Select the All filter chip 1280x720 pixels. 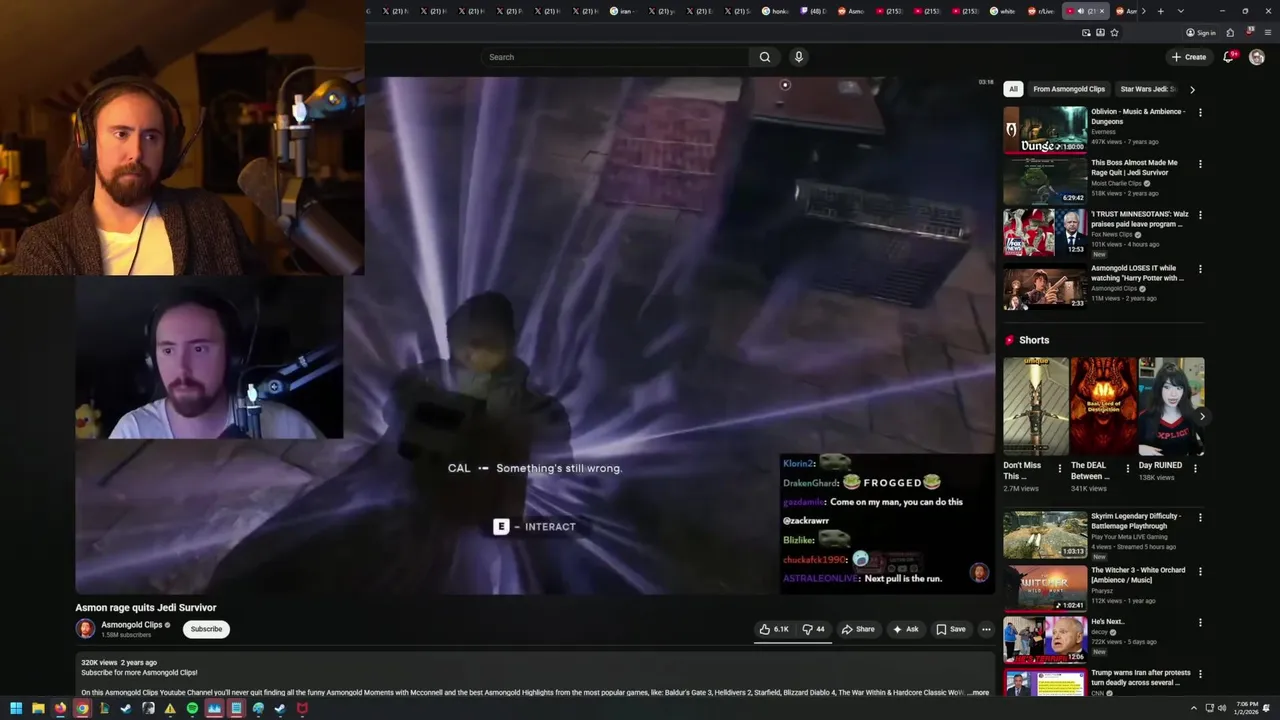(1013, 89)
